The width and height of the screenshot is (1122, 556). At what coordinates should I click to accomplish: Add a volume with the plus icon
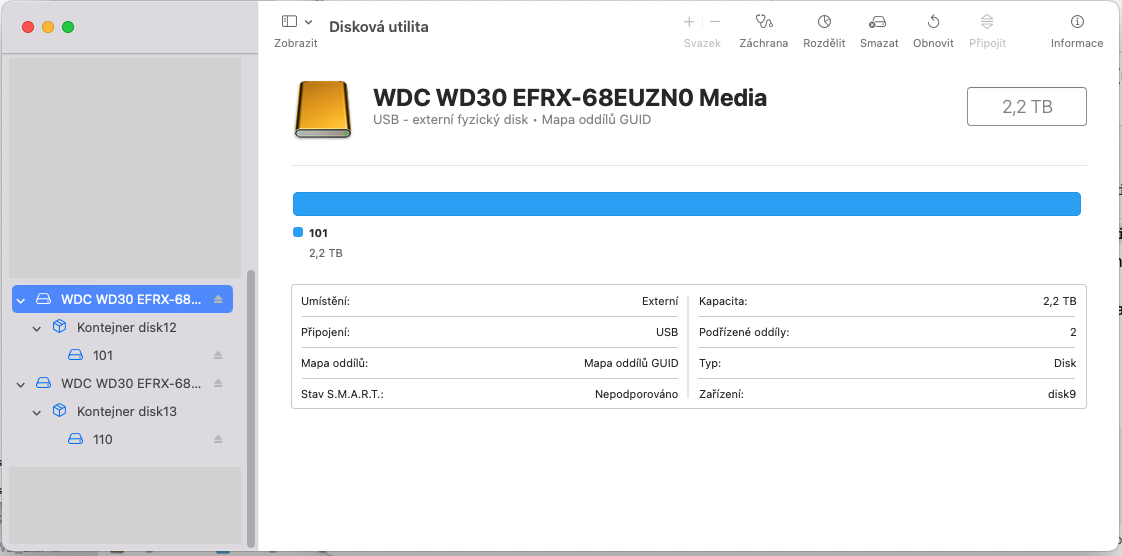click(x=690, y=22)
